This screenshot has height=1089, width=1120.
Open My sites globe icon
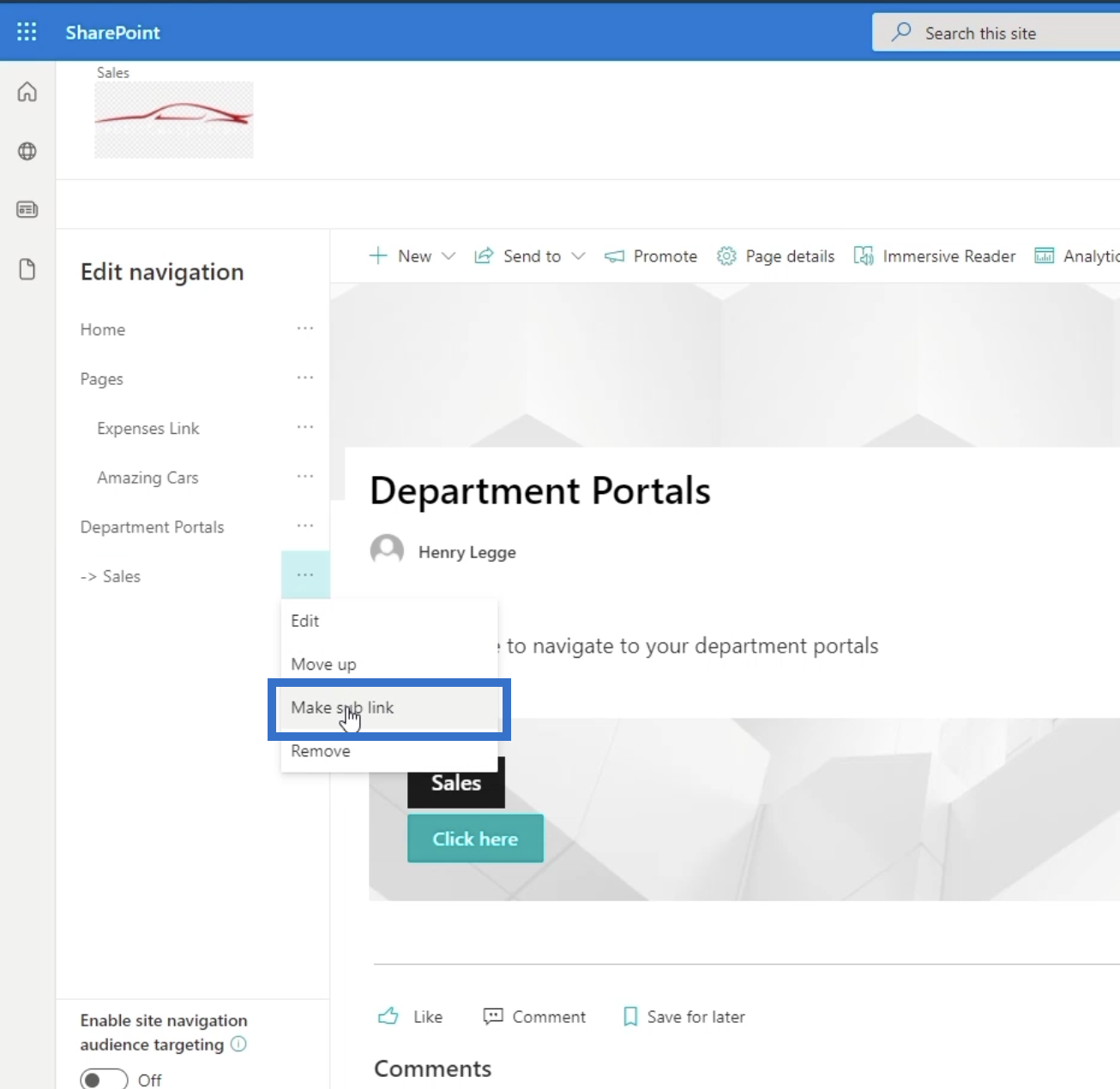(27, 151)
